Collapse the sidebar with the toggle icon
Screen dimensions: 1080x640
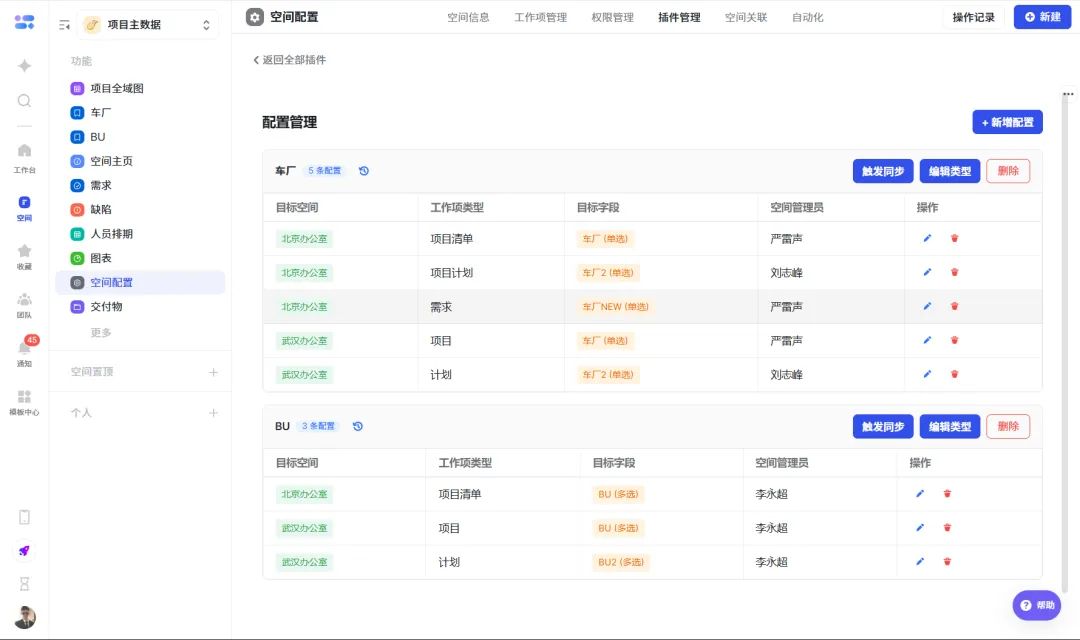[65, 25]
